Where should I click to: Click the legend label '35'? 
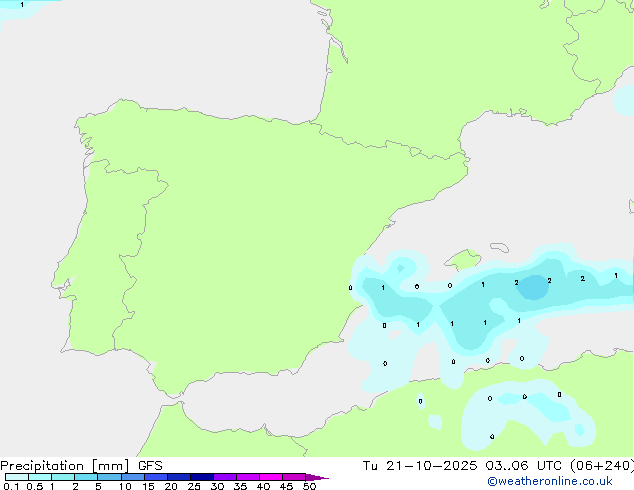click(x=240, y=486)
